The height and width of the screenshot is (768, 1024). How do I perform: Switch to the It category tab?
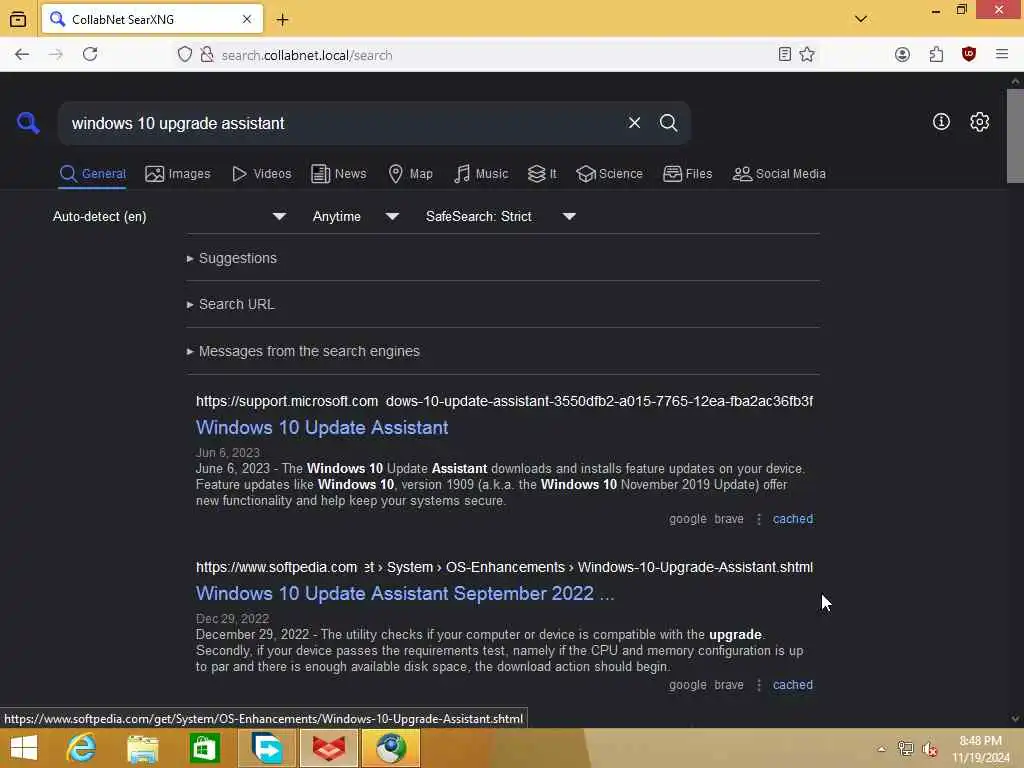[542, 174]
